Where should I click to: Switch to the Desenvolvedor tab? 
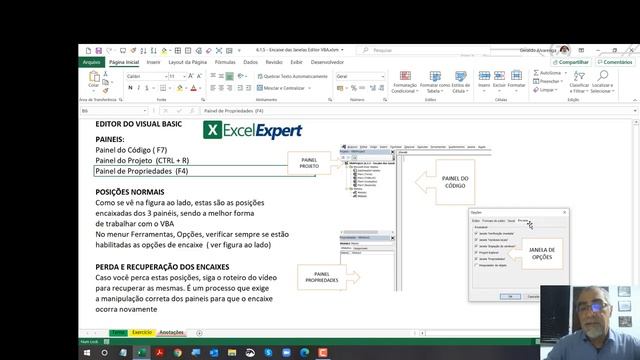[x=327, y=62]
